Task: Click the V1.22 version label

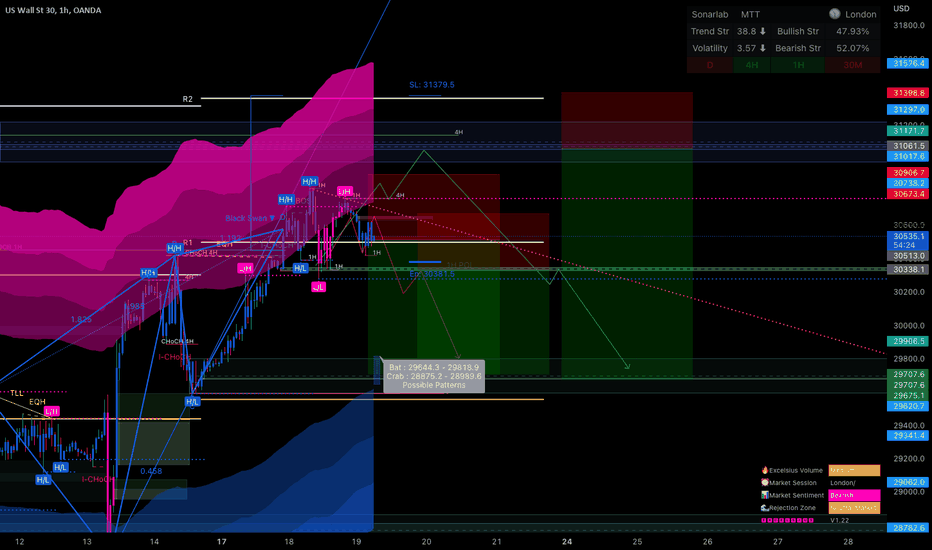Action: pos(839,520)
